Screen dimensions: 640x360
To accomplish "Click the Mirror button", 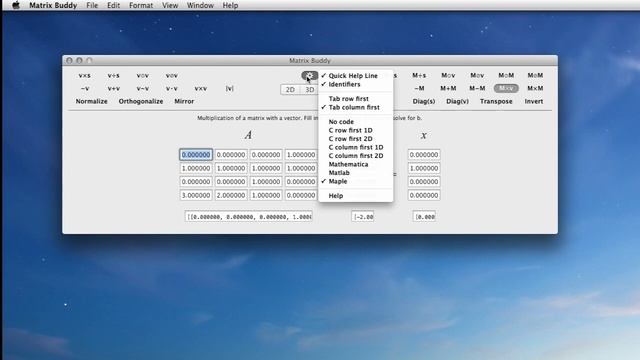I will pos(184,101).
